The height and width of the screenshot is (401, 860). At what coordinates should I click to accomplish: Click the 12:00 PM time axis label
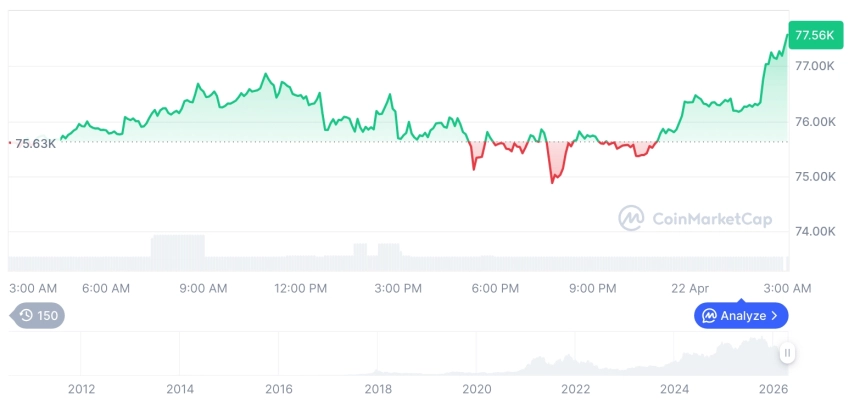[x=301, y=288]
